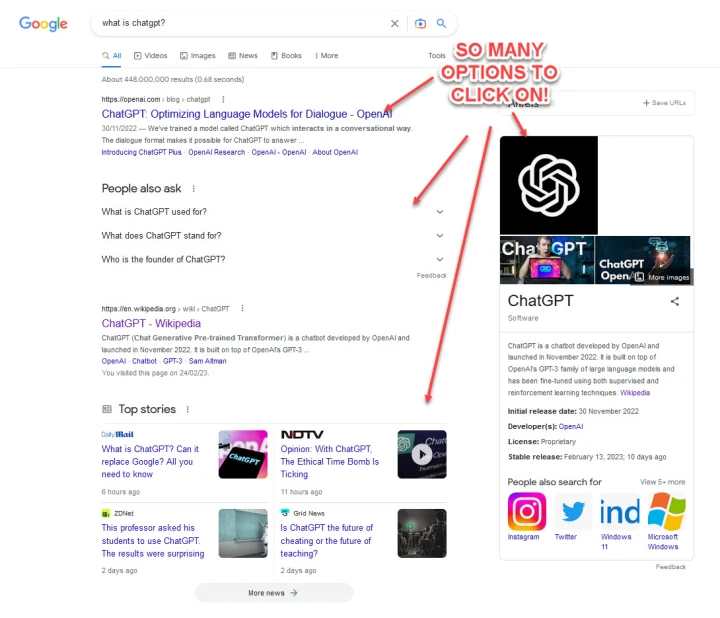This screenshot has height=618, width=720.
Task: Open the Grid News story thumbnail
Action: click(x=422, y=534)
